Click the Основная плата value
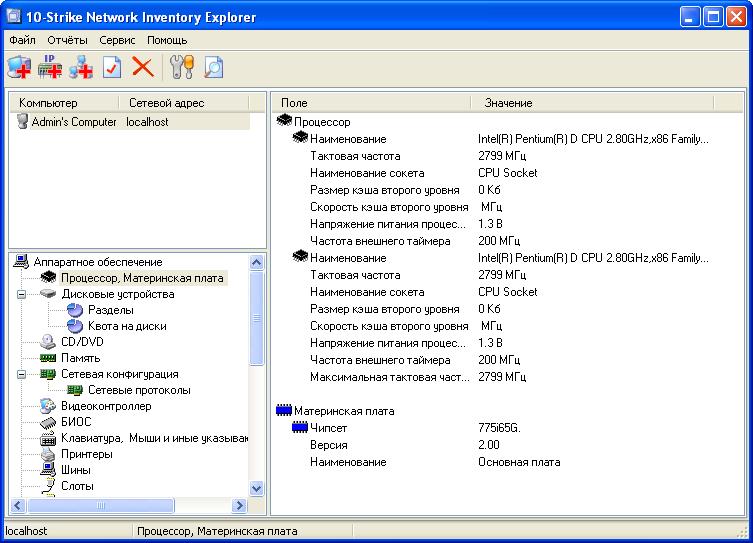Image resolution: width=753 pixels, height=543 pixels. click(519, 462)
